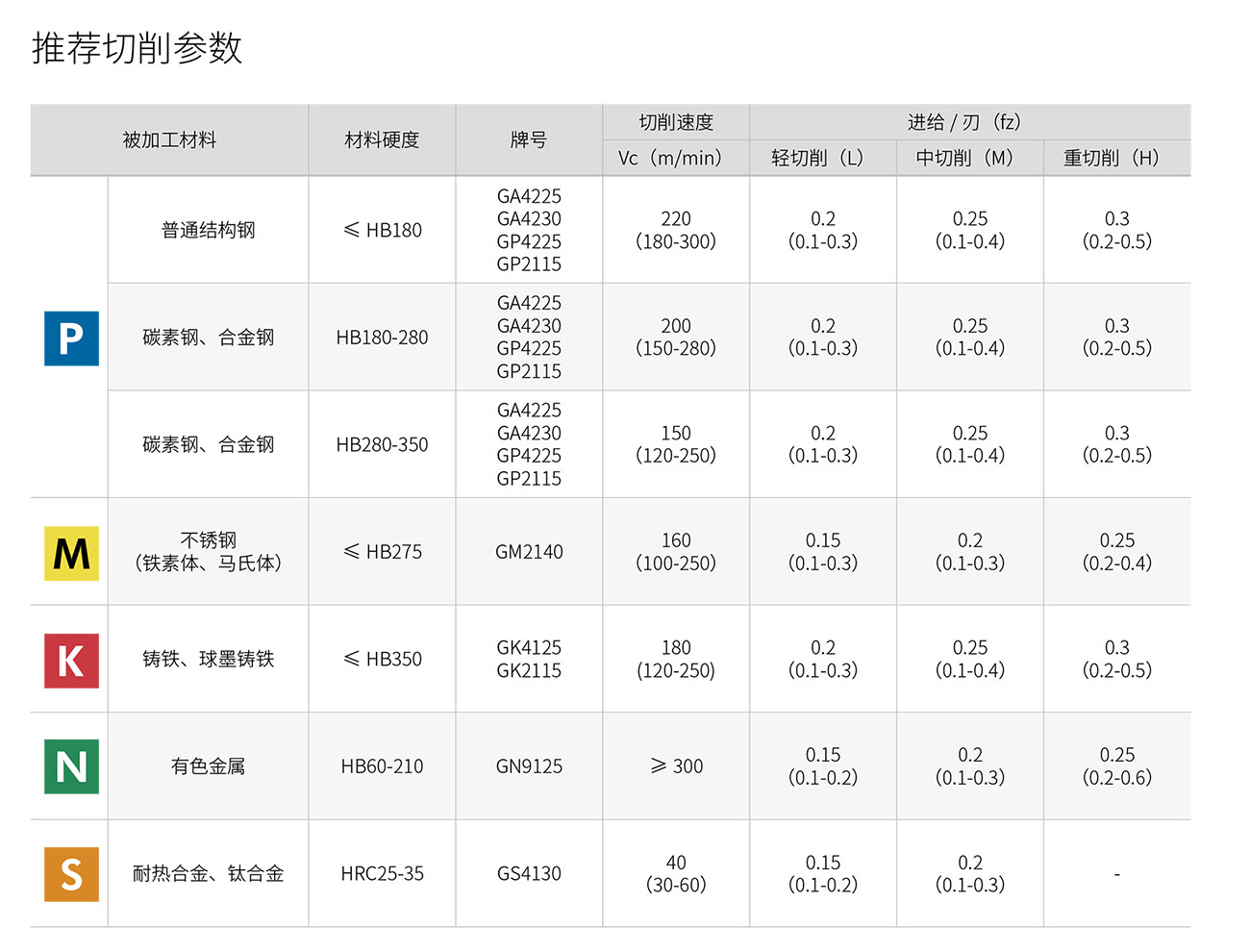Click the grade list in the ≤ HB180 row

[x=529, y=230]
